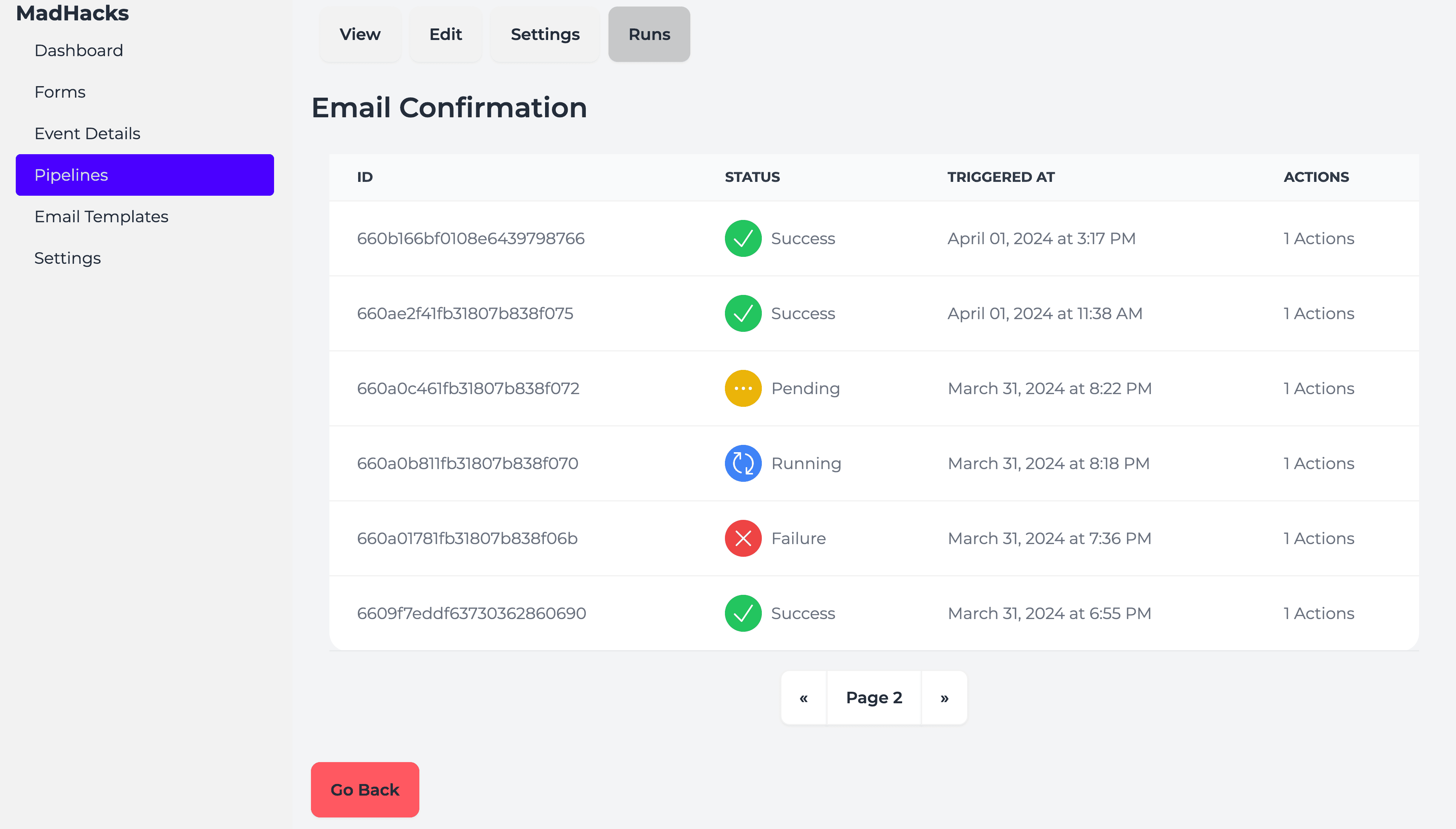Click the yellow Pending status icon
The width and height of the screenshot is (1456, 829).
(x=743, y=388)
